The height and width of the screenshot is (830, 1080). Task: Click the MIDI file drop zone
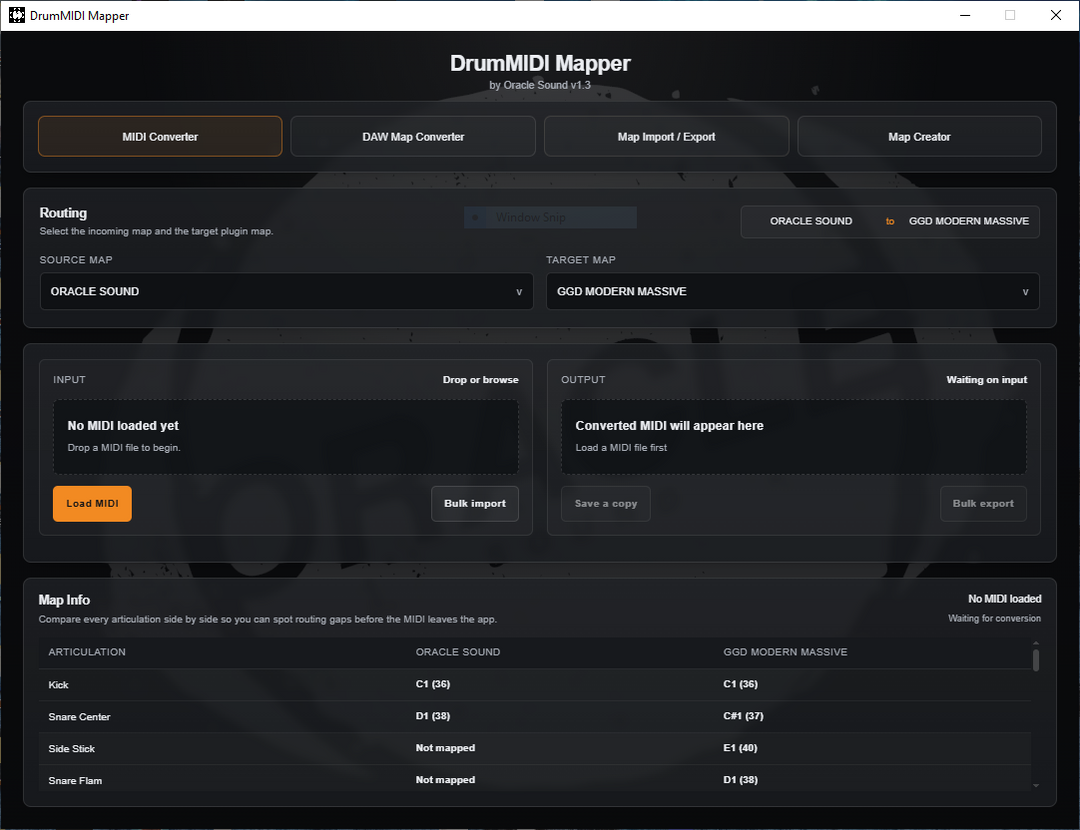[x=285, y=435]
